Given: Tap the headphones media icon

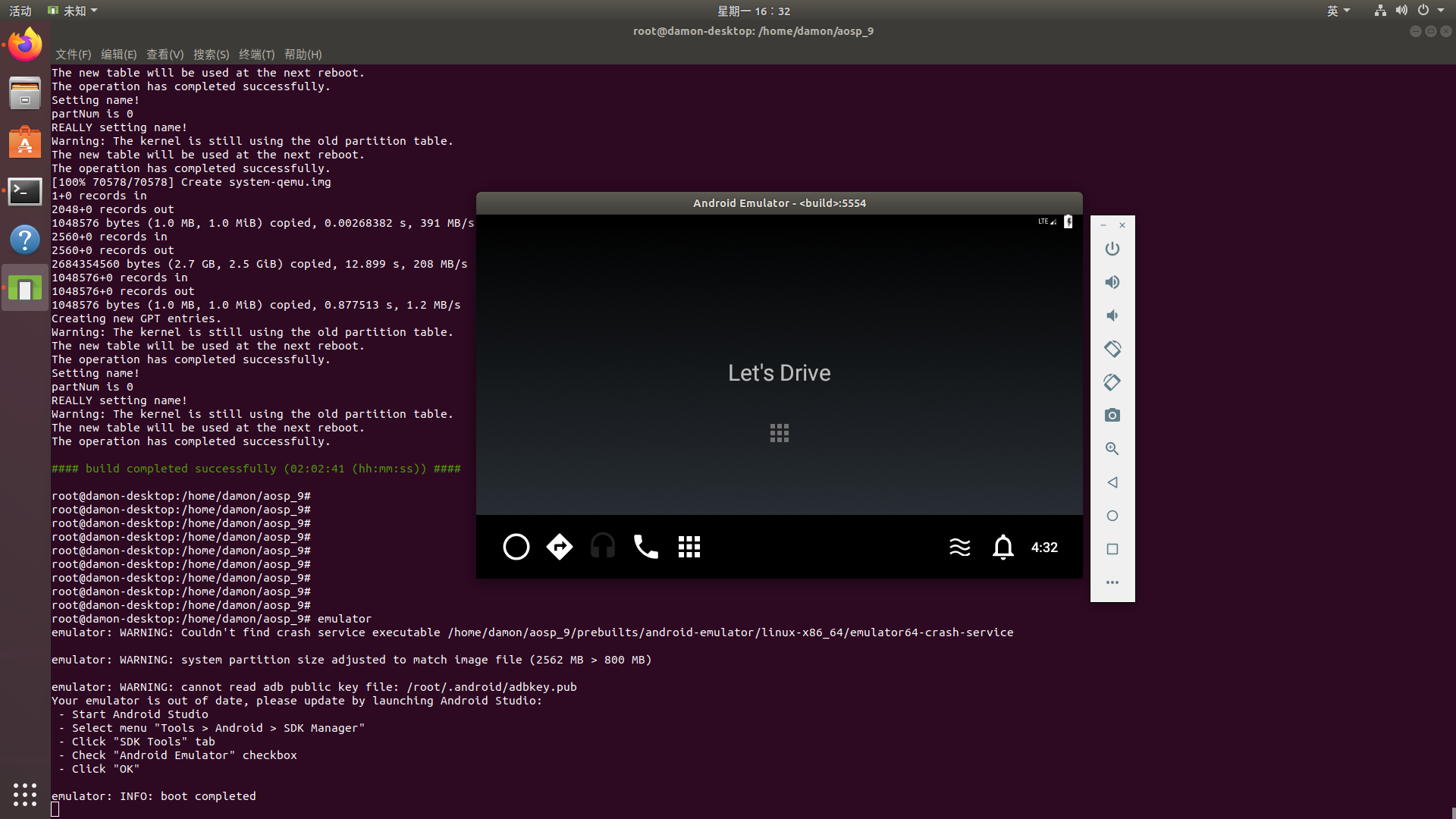Looking at the screenshot, I should click(x=603, y=547).
